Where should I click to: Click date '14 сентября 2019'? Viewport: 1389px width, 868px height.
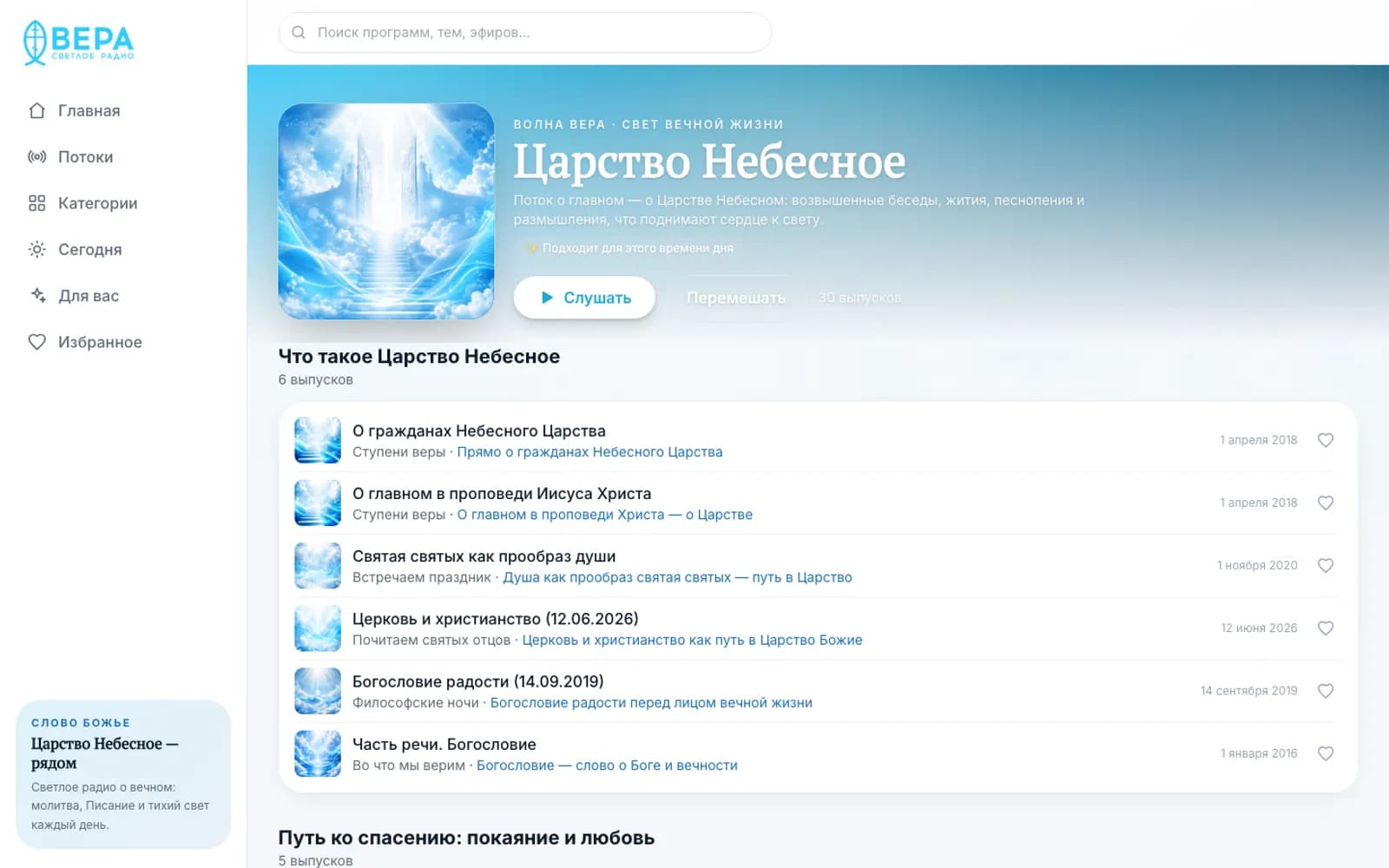(x=1248, y=691)
